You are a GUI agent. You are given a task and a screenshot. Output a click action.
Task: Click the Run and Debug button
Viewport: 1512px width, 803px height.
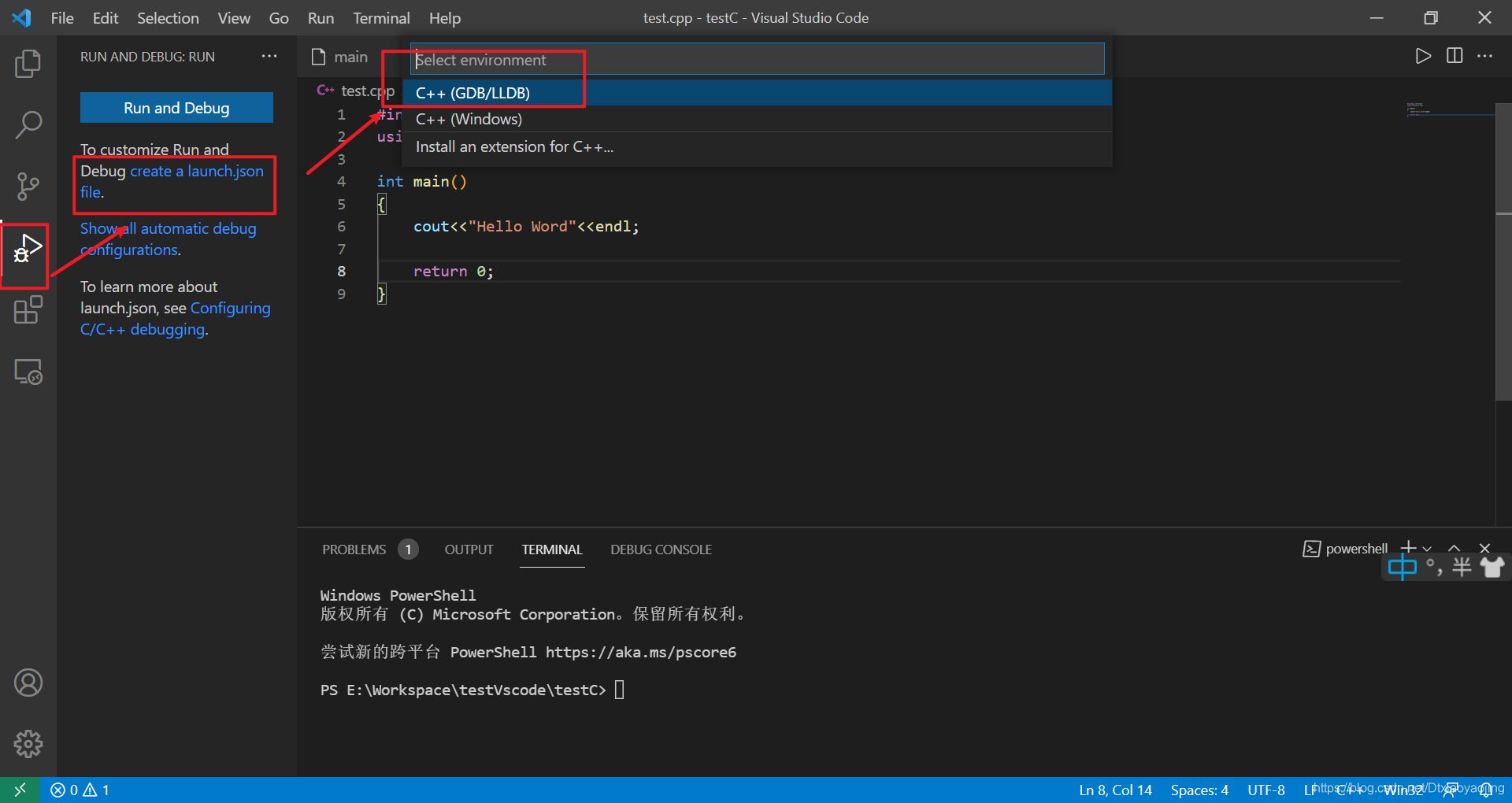pos(176,108)
